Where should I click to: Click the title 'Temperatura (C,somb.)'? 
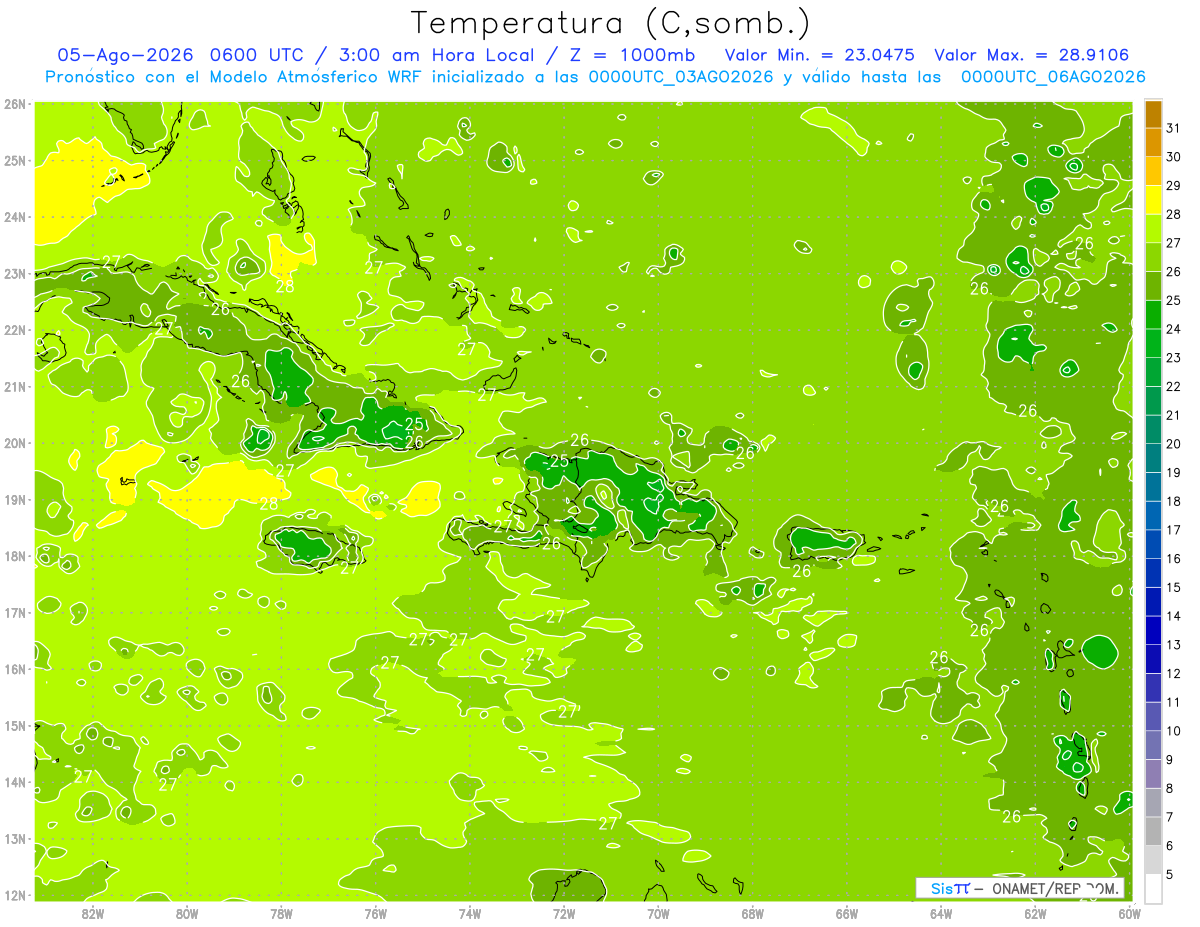[x=611, y=23]
